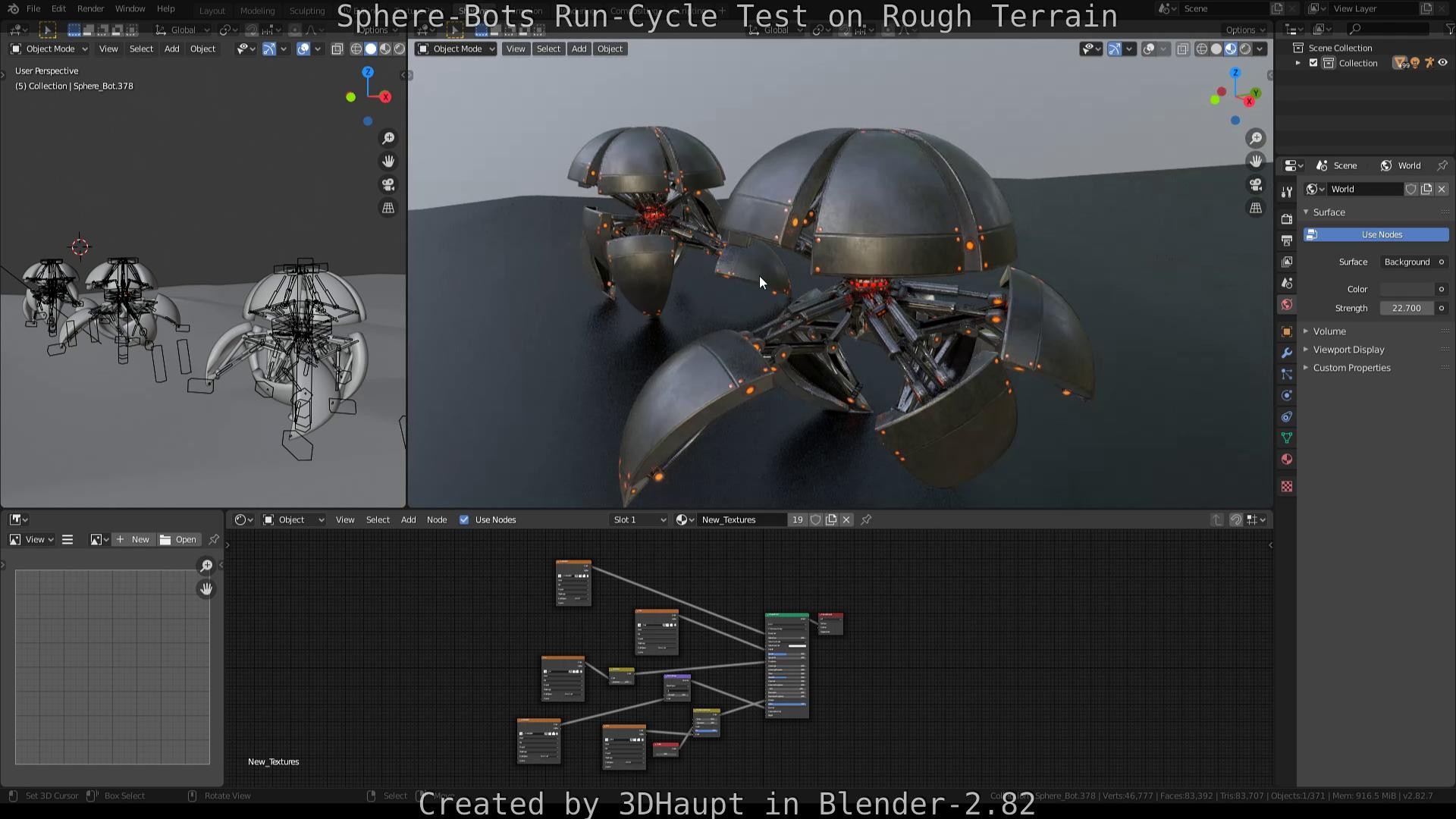This screenshot has height=819, width=1456.
Task: Open the Render menu in the top bar
Action: click(89, 8)
